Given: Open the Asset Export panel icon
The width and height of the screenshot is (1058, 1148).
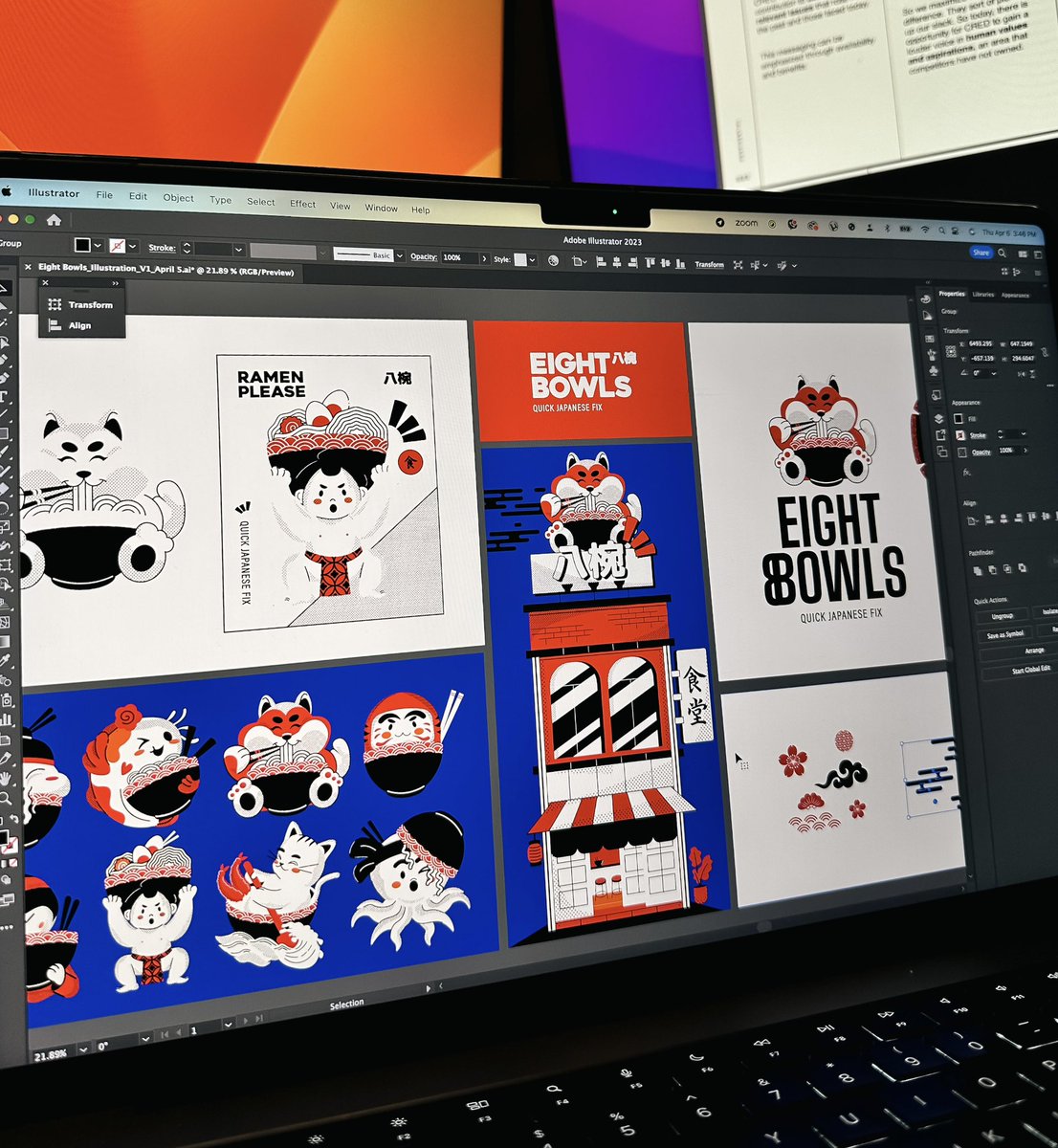Looking at the screenshot, I should tap(940, 435).
